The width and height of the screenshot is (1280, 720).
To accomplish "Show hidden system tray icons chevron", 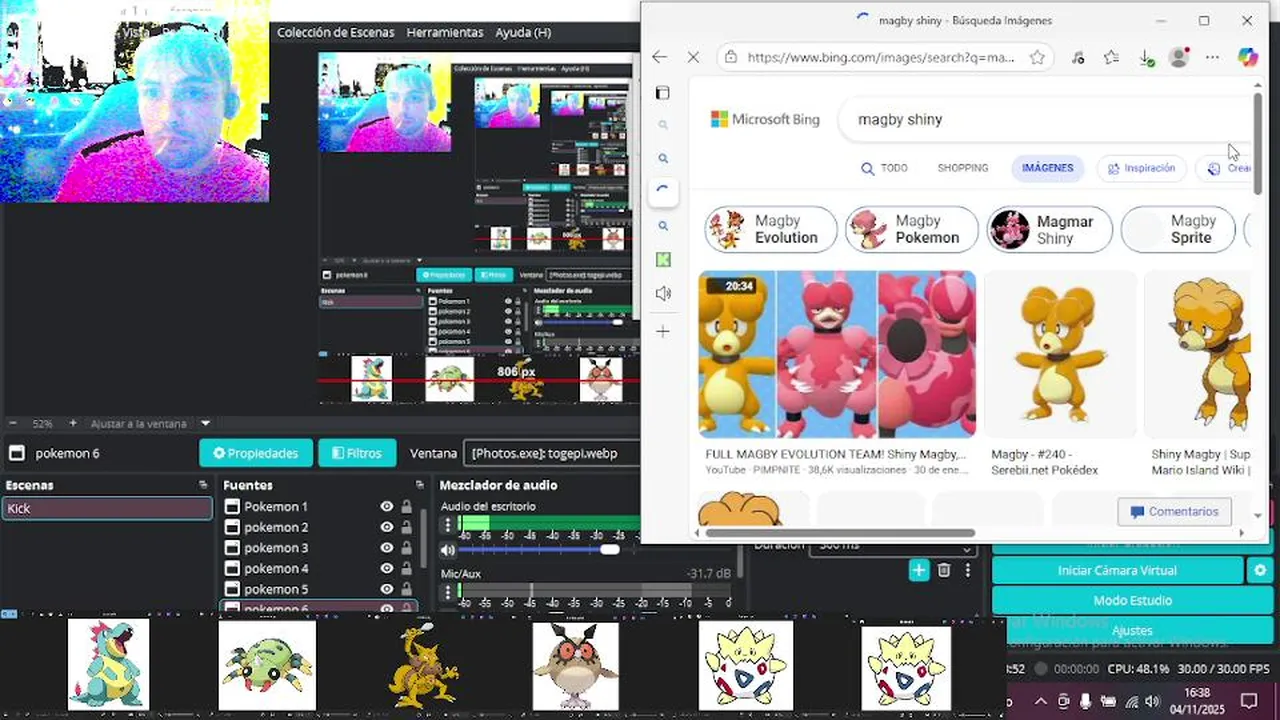I will pyautogui.click(x=1040, y=701).
